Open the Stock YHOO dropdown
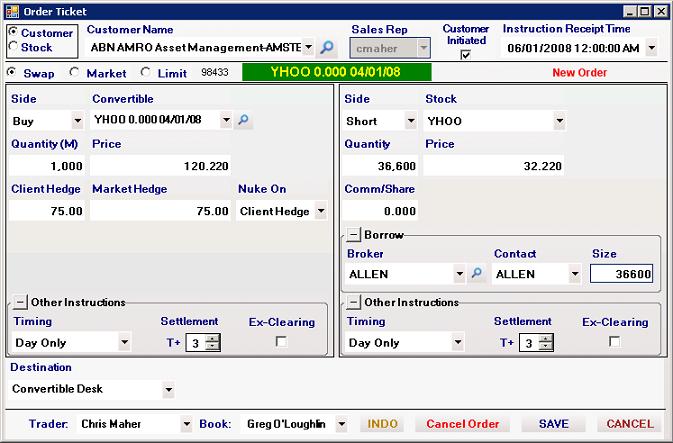Image resolution: width=673 pixels, height=443 pixels. coord(559,121)
